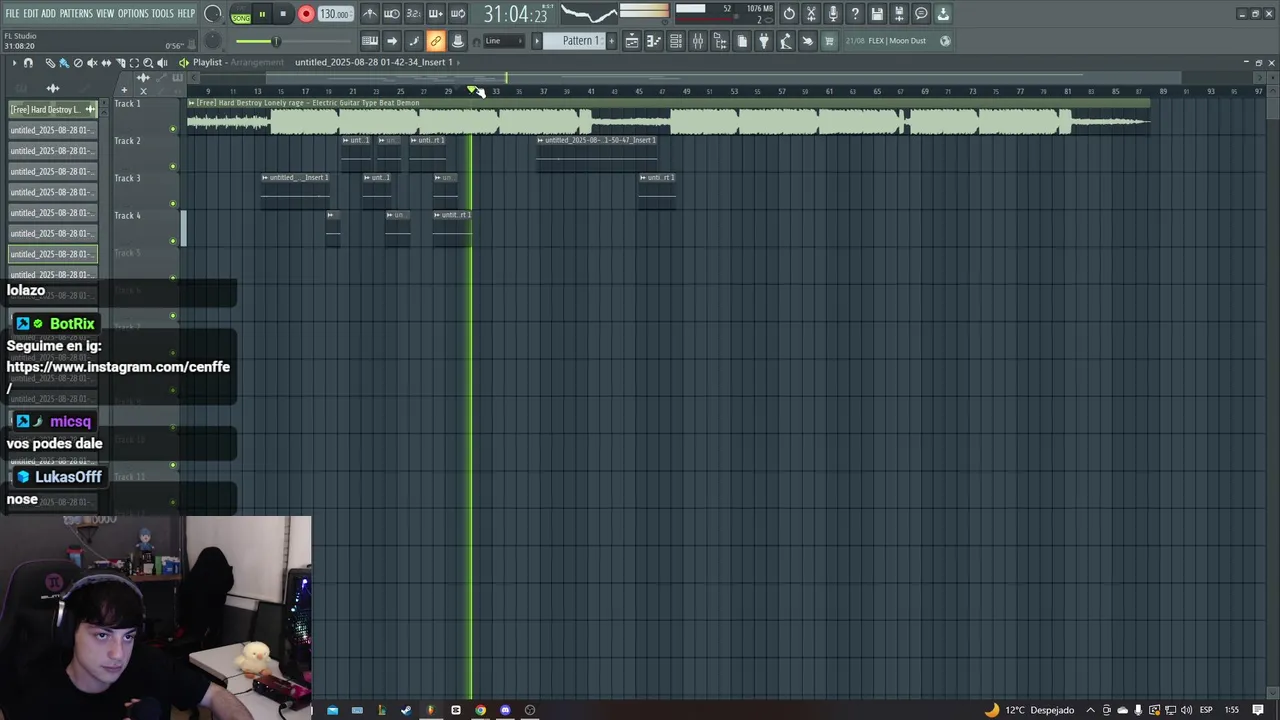
Task: Open the Mixer view icon
Action: pos(698,41)
